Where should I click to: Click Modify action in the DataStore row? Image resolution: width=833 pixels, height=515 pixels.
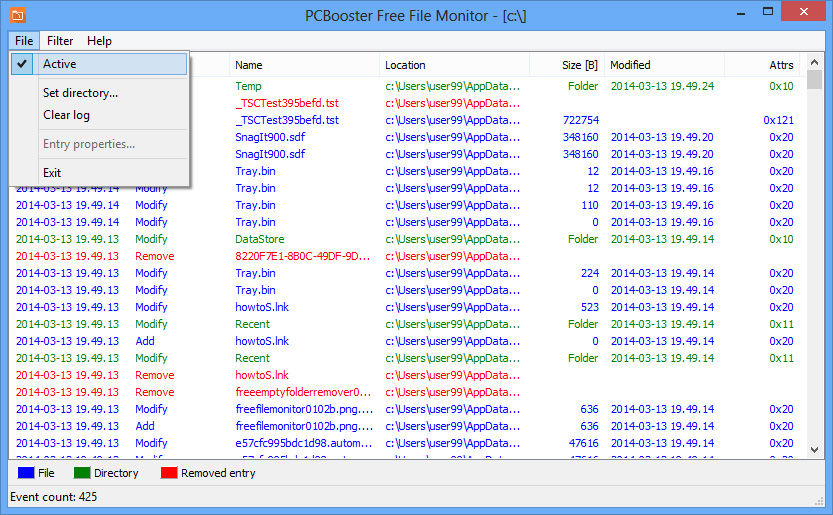151,239
